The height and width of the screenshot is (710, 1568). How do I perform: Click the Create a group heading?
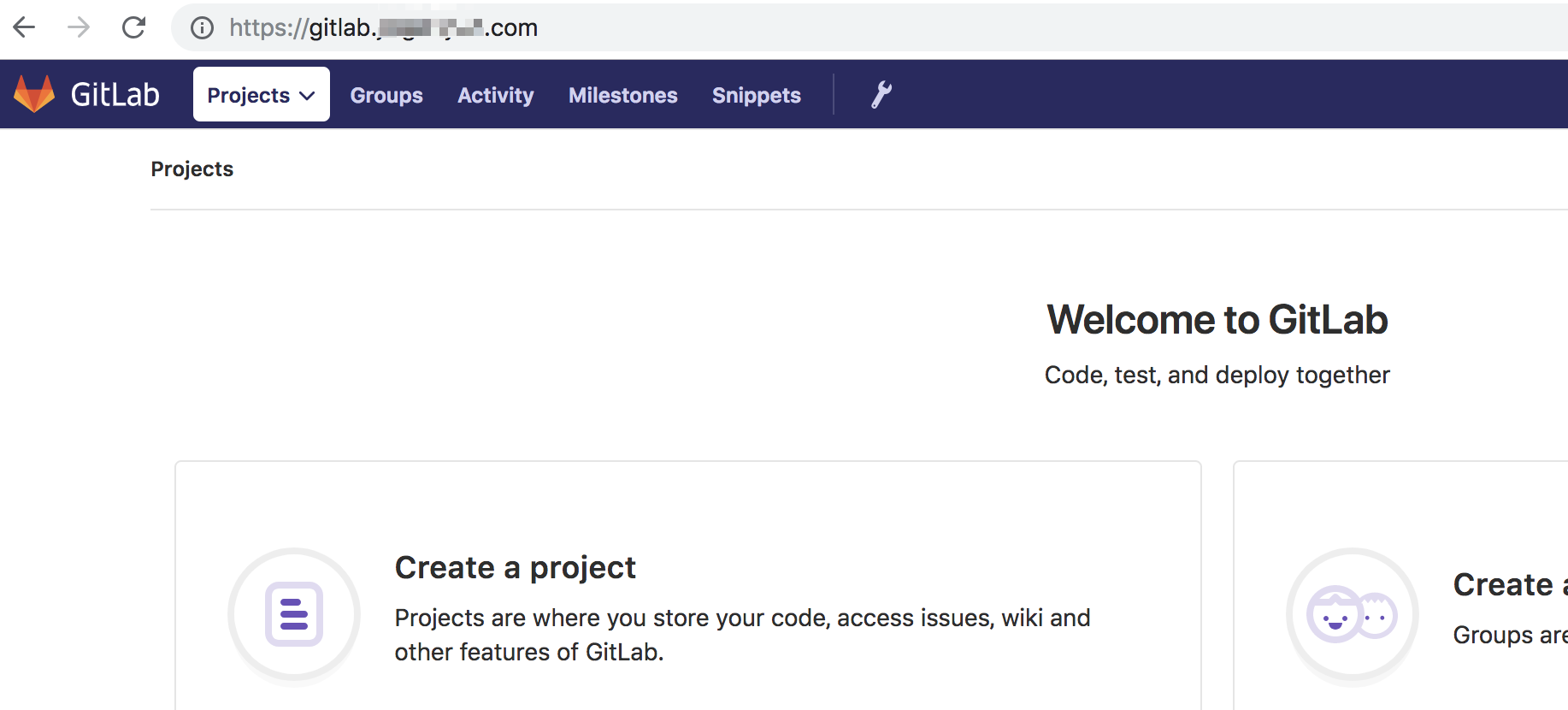click(1511, 584)
